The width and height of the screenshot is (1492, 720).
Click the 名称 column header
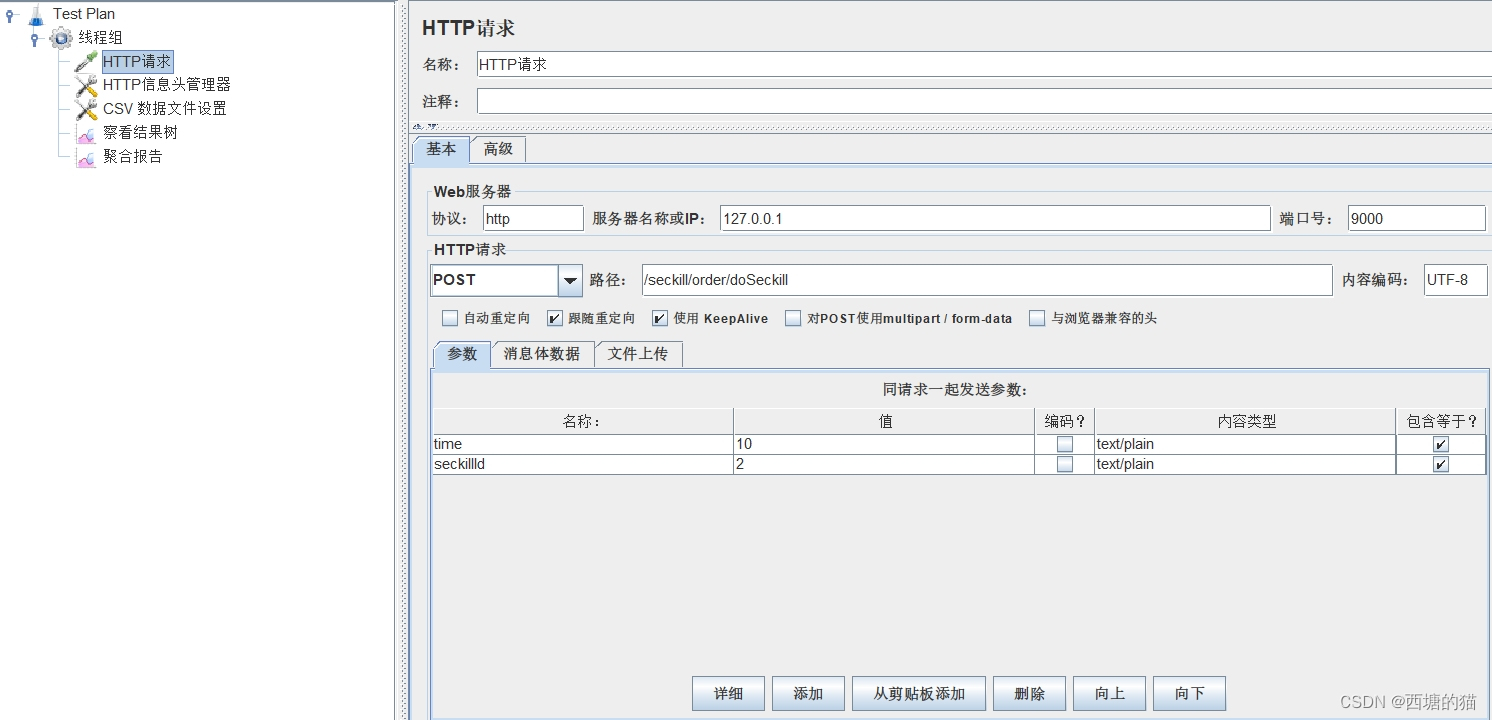[583, 421]
